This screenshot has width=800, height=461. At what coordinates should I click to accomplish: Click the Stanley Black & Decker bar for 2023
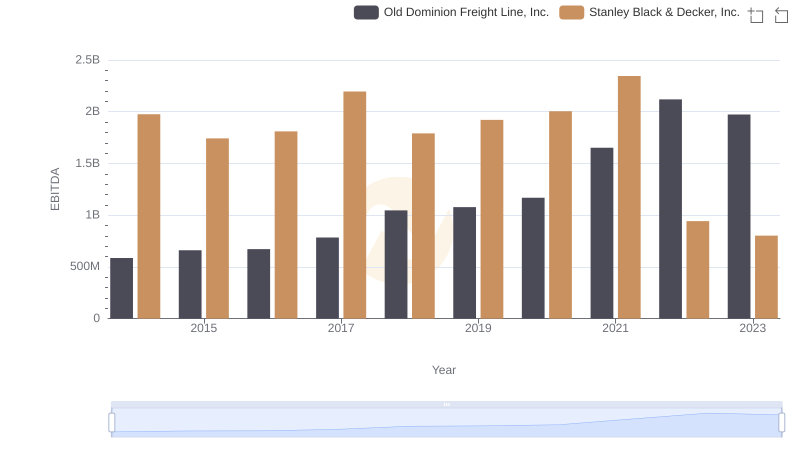point(766,277)
